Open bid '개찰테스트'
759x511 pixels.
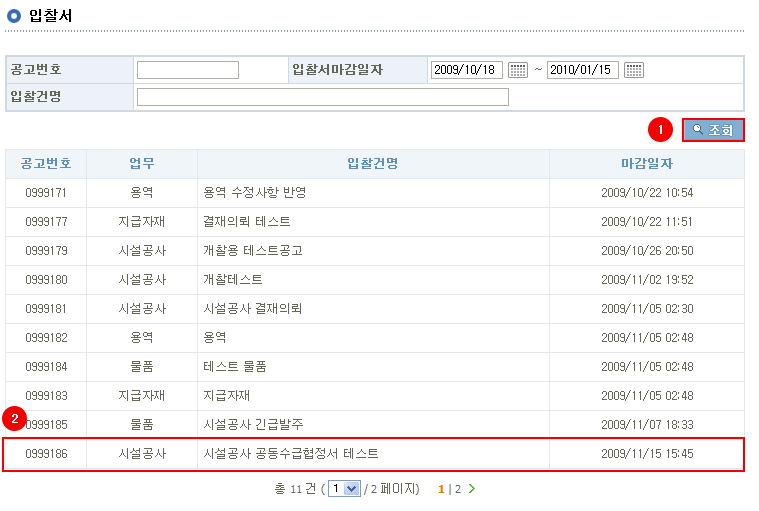[233, 280]
